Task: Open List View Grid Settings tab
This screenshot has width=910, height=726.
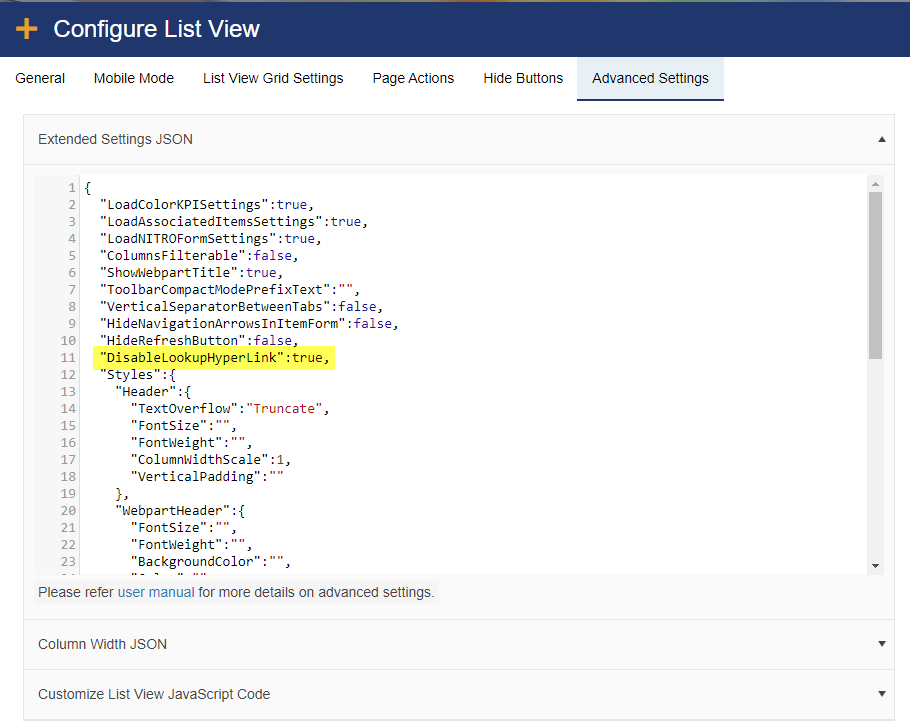Action: (x=273, y=78)
